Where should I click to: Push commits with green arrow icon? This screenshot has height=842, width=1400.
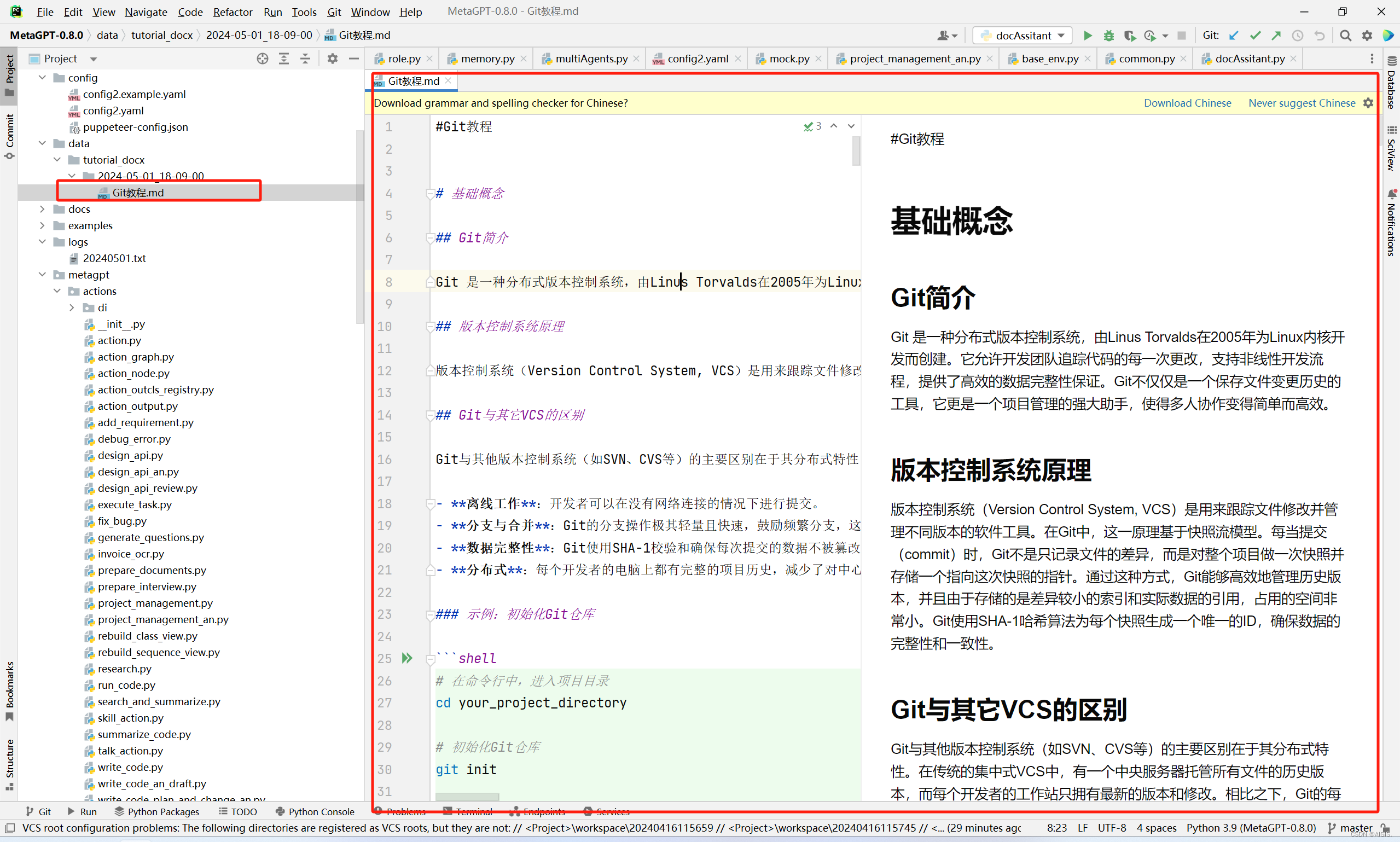click(x=1276, y=35)
